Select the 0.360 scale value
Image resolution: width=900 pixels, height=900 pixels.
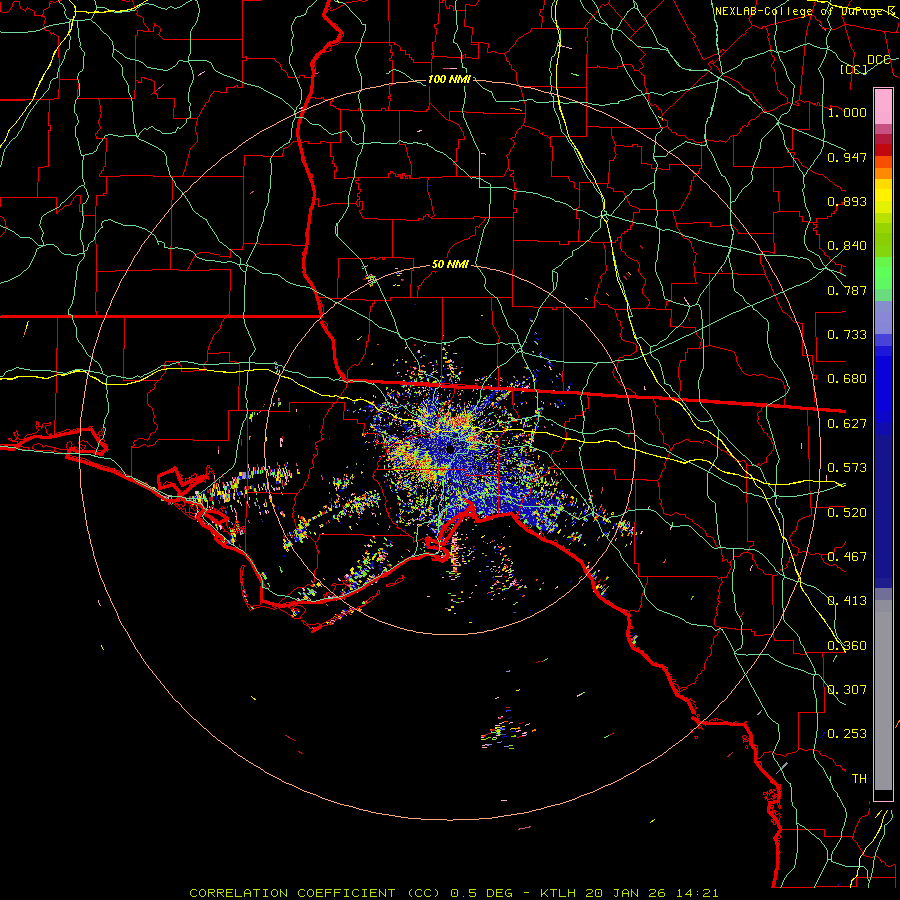[x=847, y=646]
